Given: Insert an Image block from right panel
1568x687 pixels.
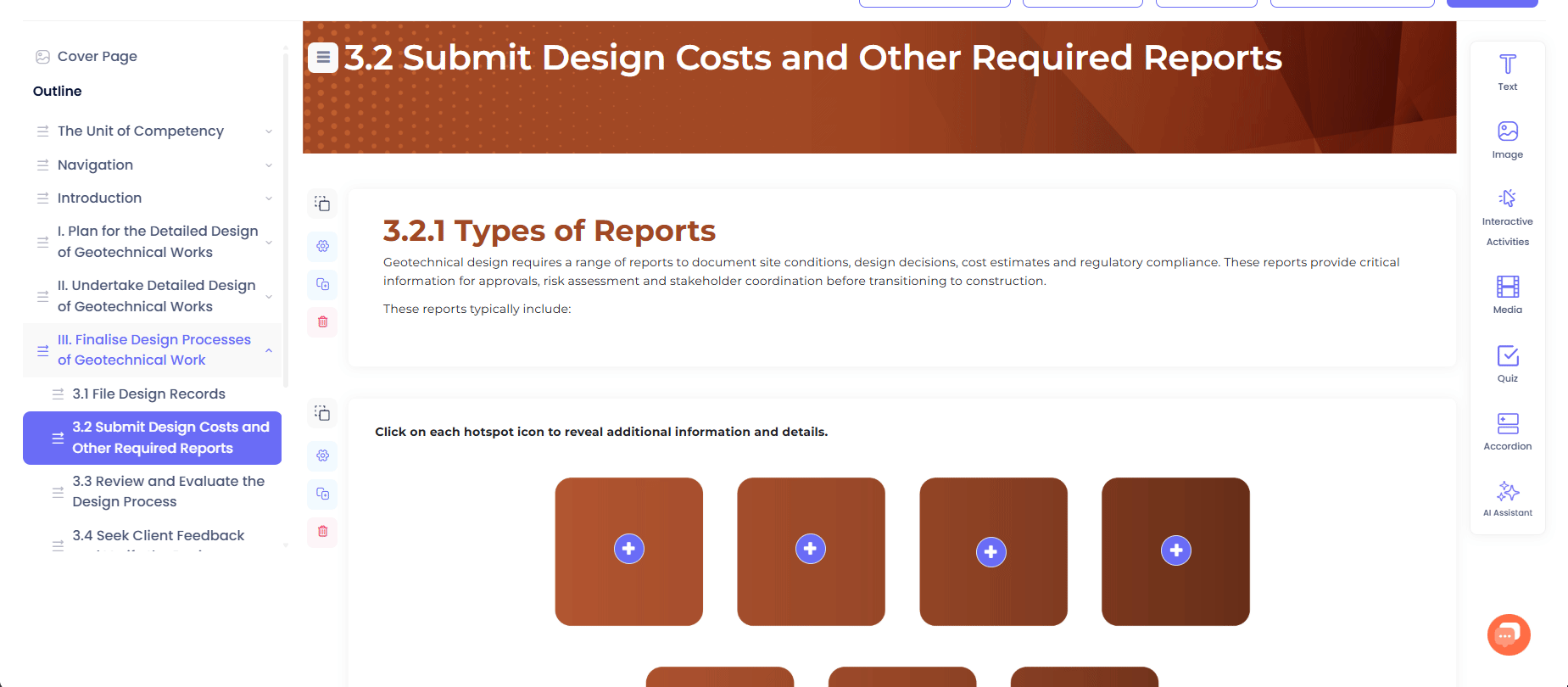Looking at the screenshot, I should (1507, 140).
